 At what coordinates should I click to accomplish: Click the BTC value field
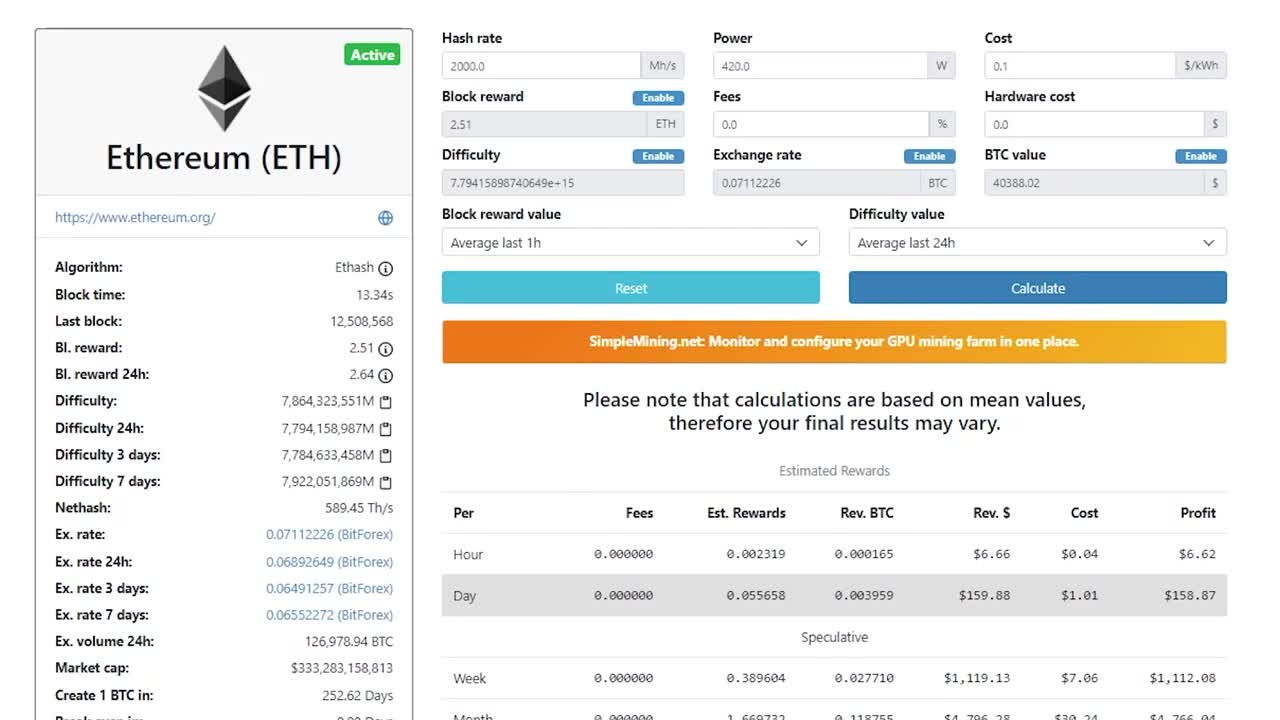tap(1094, 183)
